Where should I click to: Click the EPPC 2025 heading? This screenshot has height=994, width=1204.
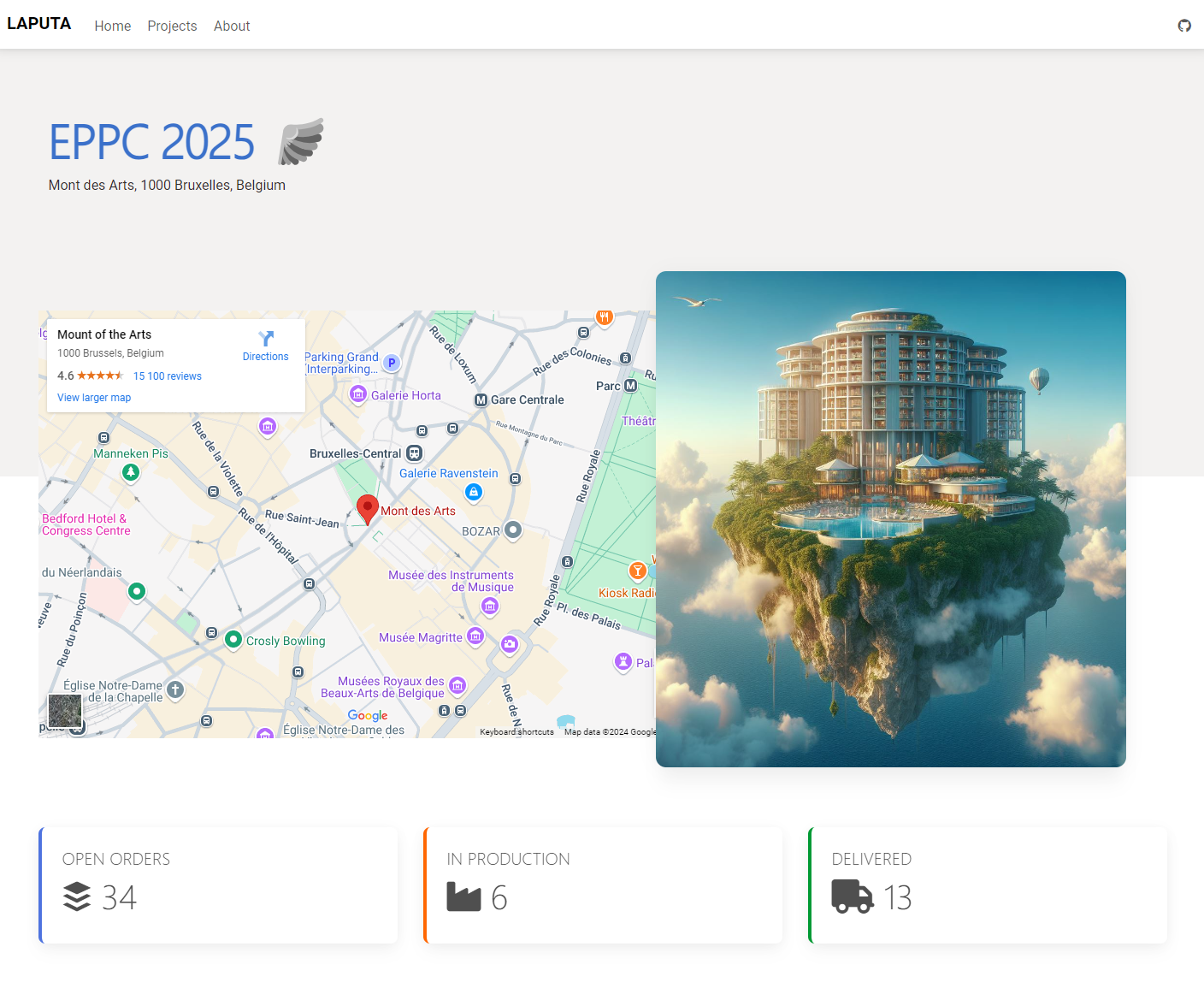point(151,142)
